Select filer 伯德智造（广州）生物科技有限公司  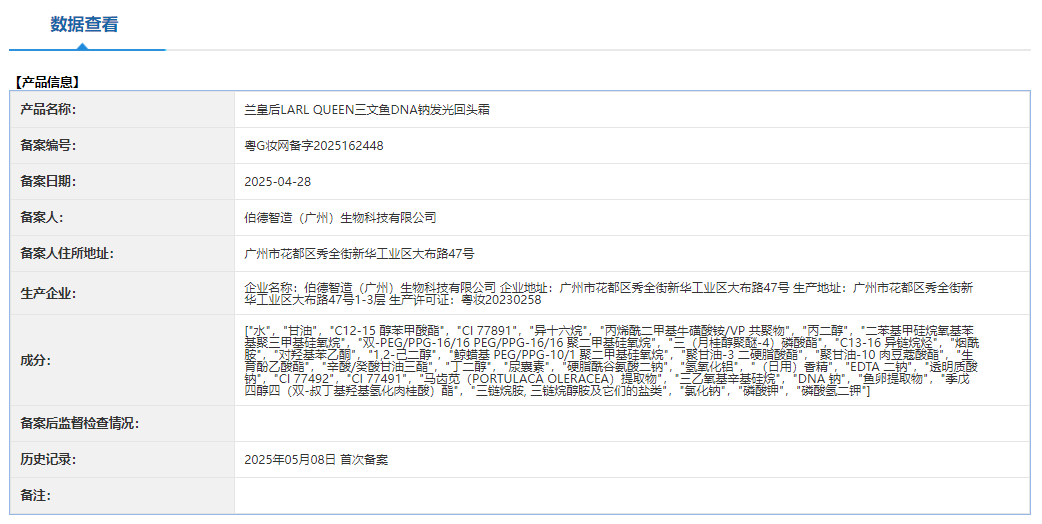pos(340,217)
